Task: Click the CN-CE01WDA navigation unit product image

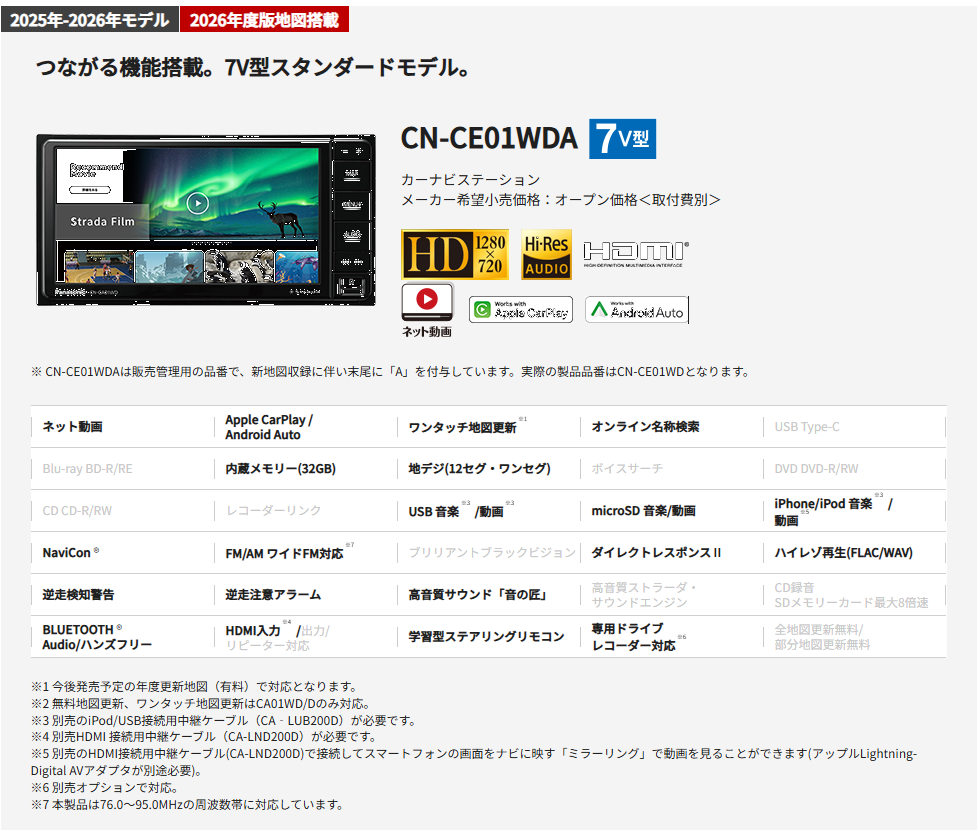Action: tap(206, 220)
